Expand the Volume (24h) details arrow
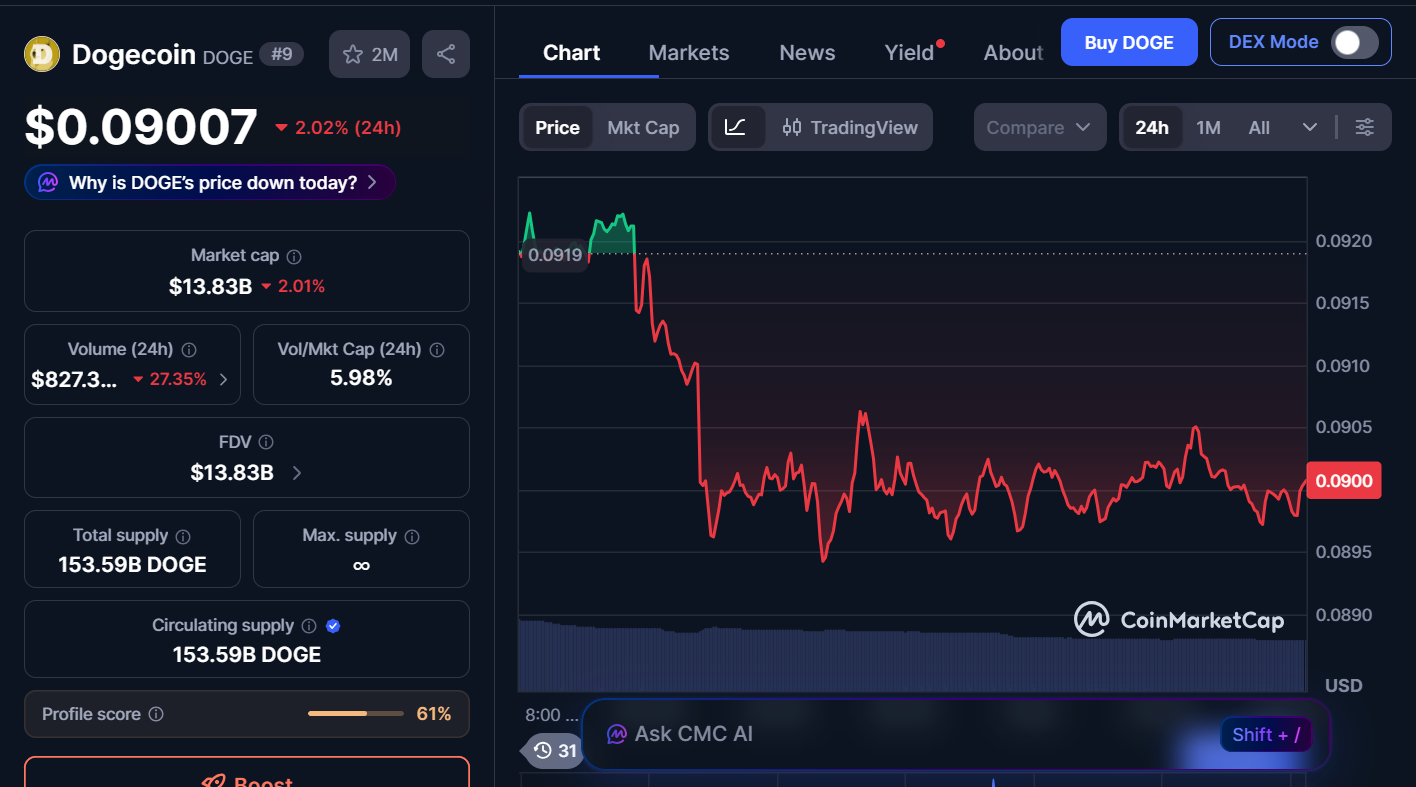This screenshot has height=787, width=1416. click(222, 379)
